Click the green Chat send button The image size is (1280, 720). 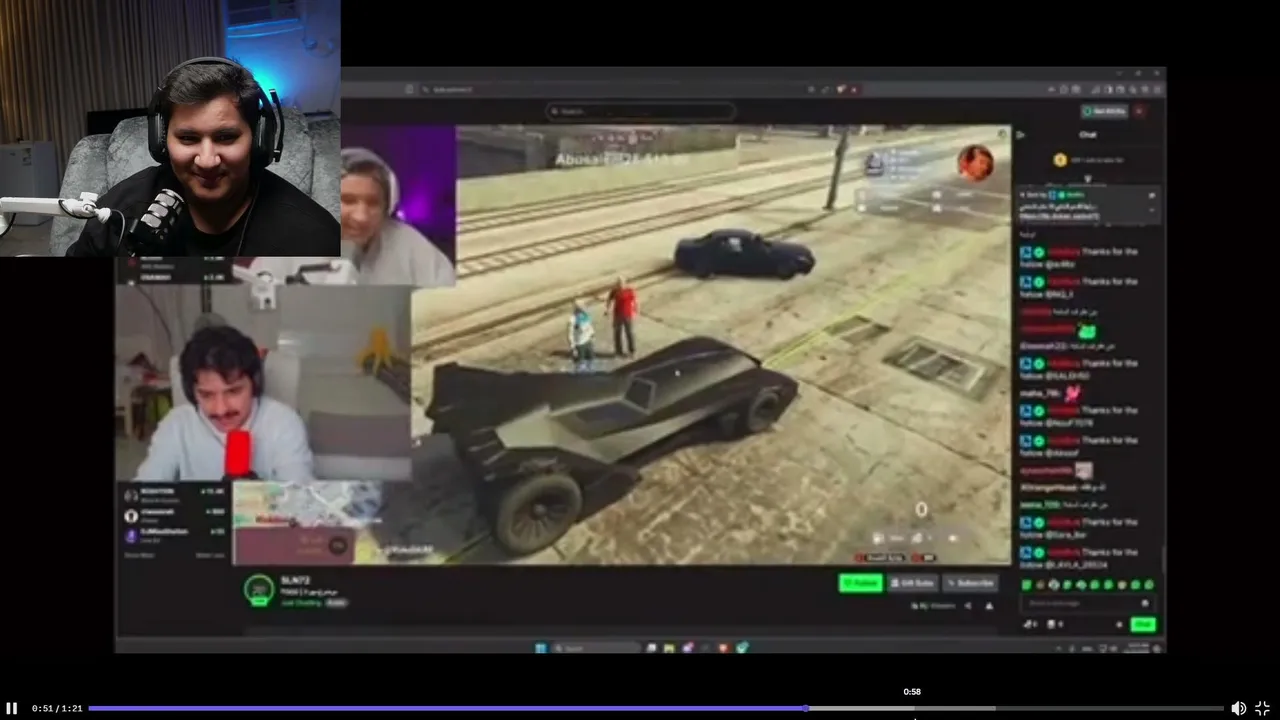click(x=1142, y=624)
